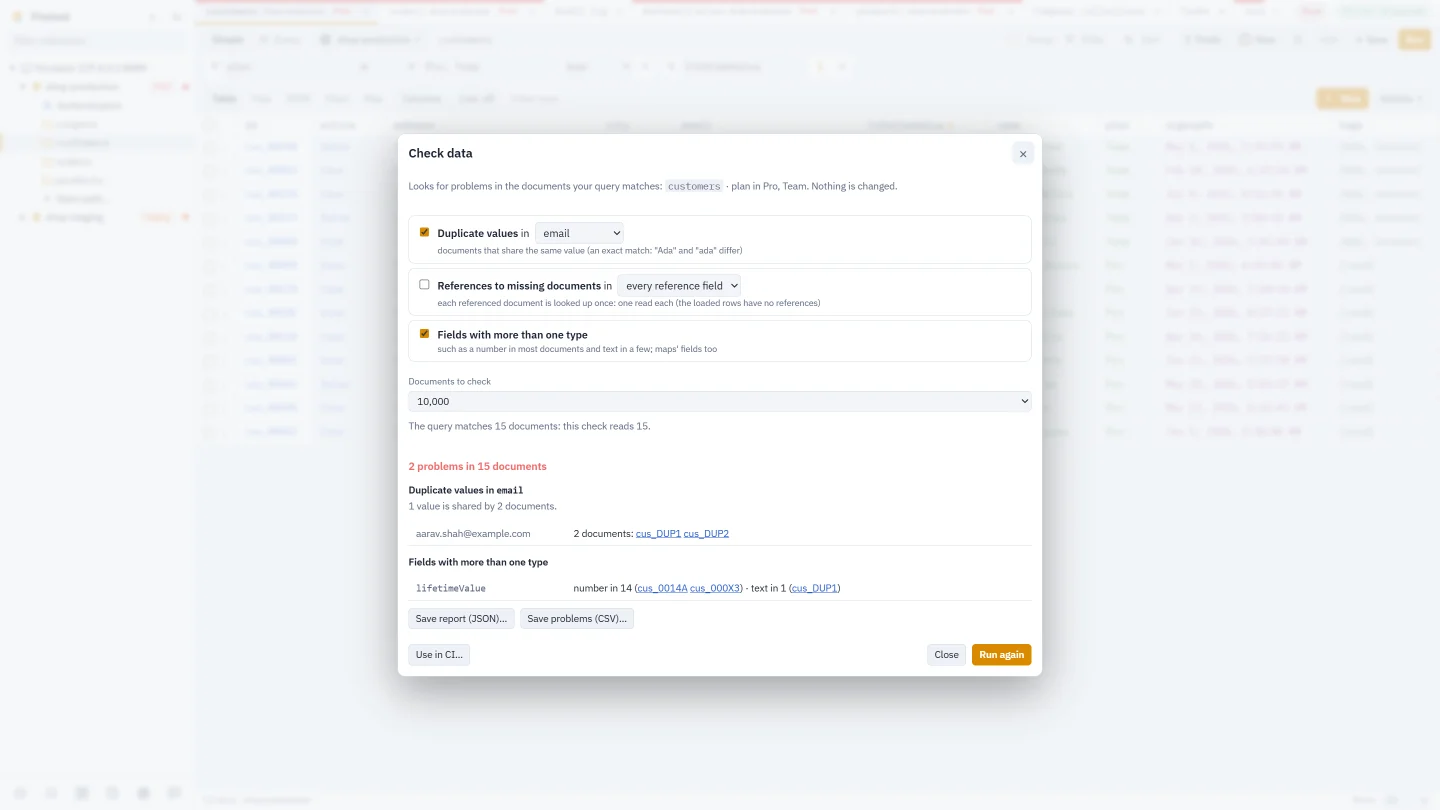
Task: Open cus_DUP1 link in the lifetimeValue row
Action: tap(814, 588)
